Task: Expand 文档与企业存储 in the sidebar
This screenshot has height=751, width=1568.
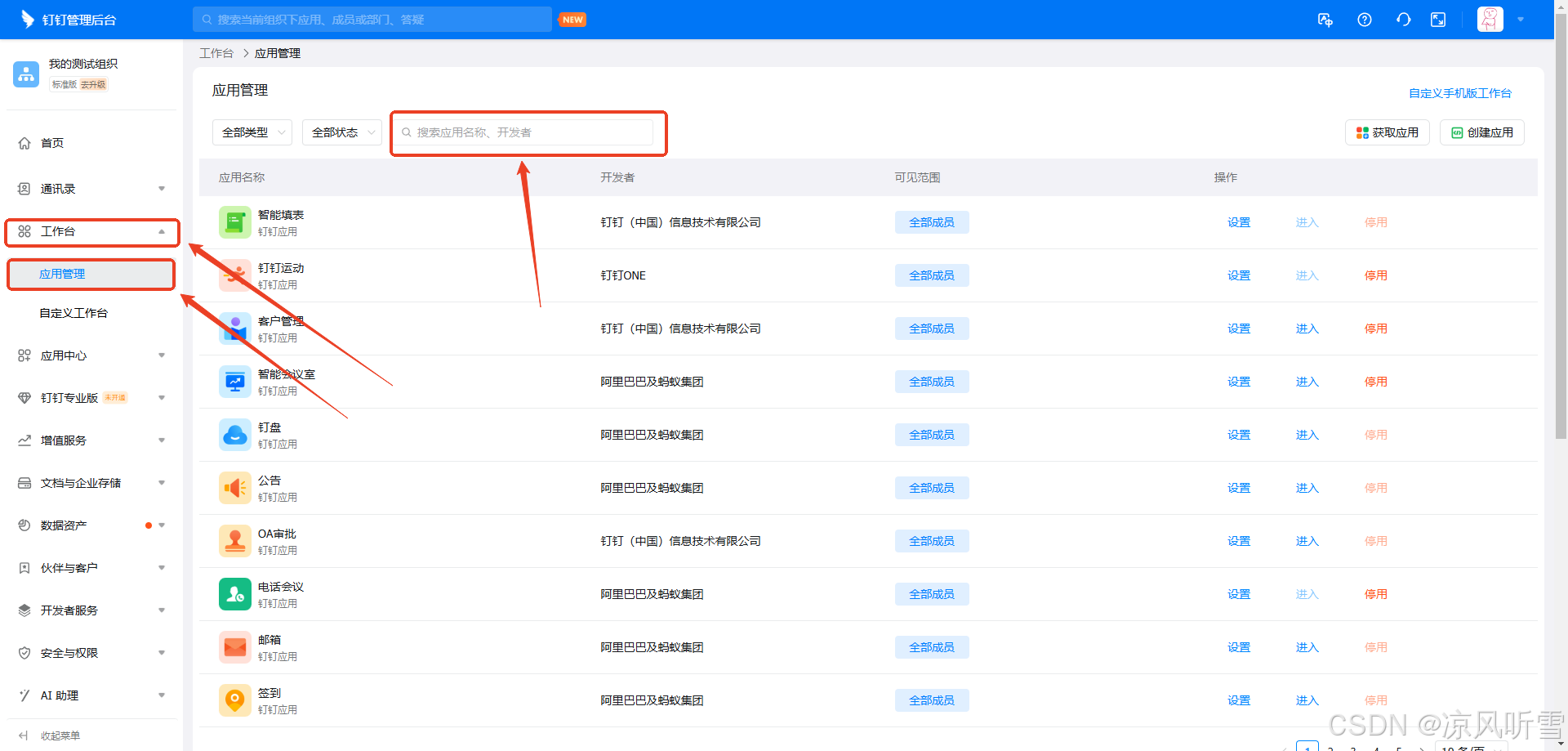Action: coord(91,483)
